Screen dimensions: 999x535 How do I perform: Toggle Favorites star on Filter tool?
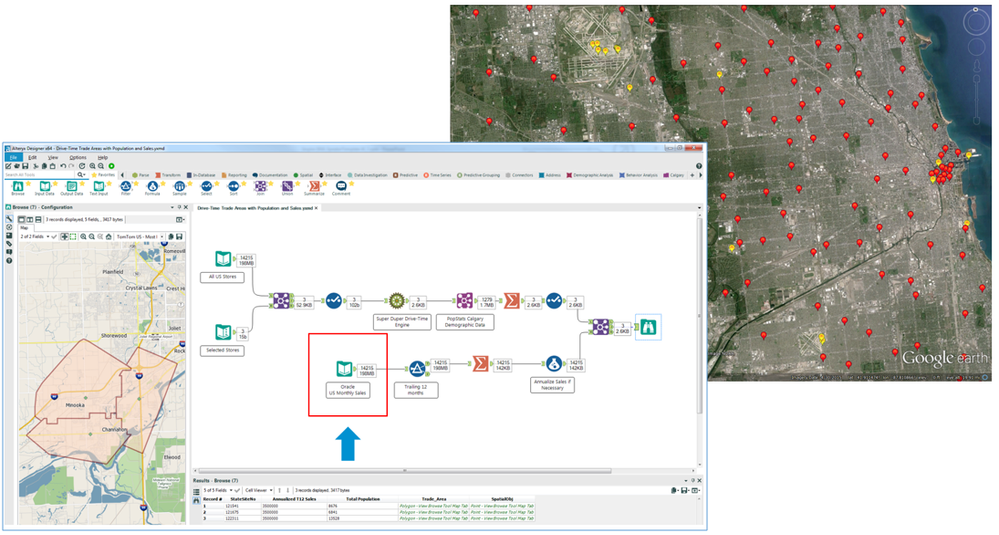(136, 183)
